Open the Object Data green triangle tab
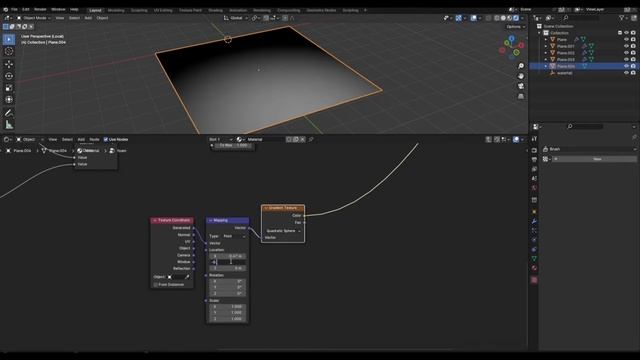 [x=534, y=259]
